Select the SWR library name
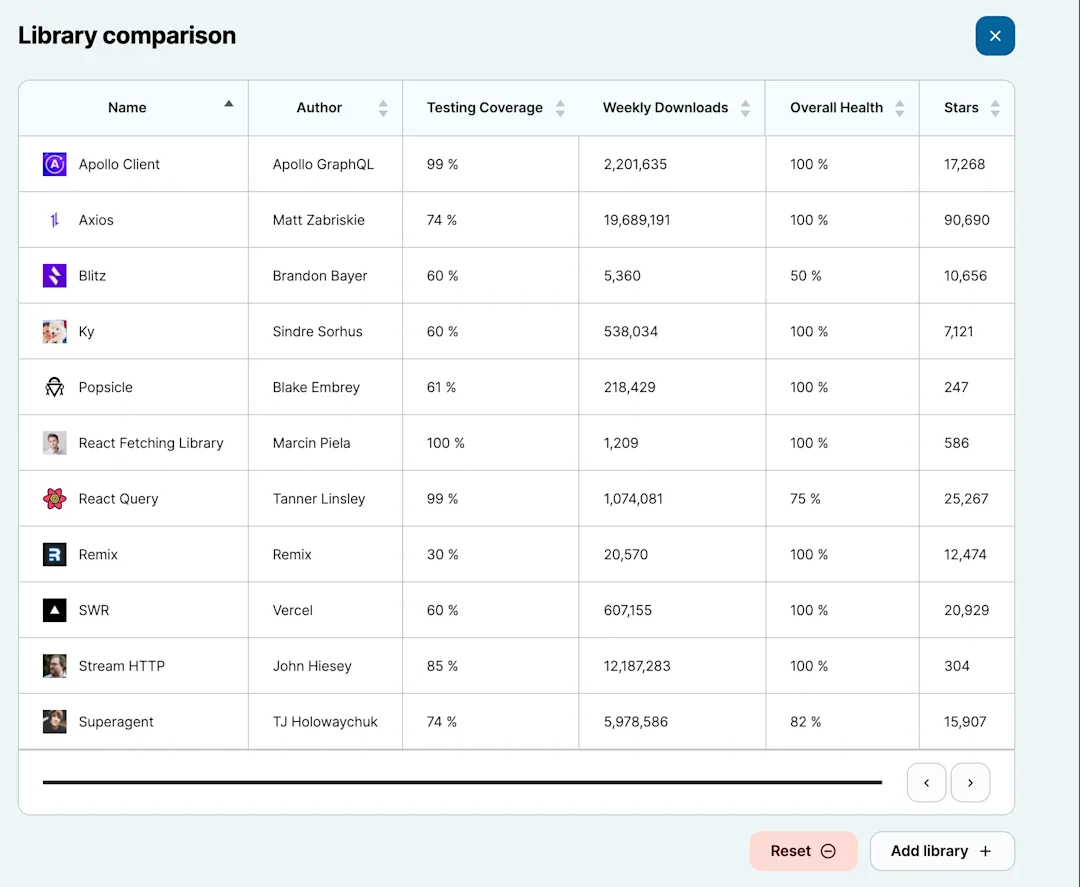Screen dimensions: 1080x887 pyautogui.click(x=94, y=610)
